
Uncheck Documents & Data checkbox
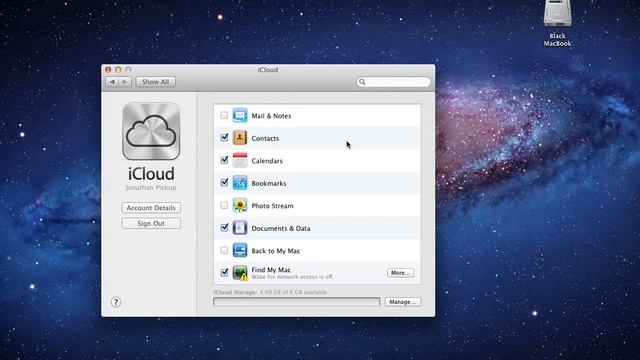point(224,227)
